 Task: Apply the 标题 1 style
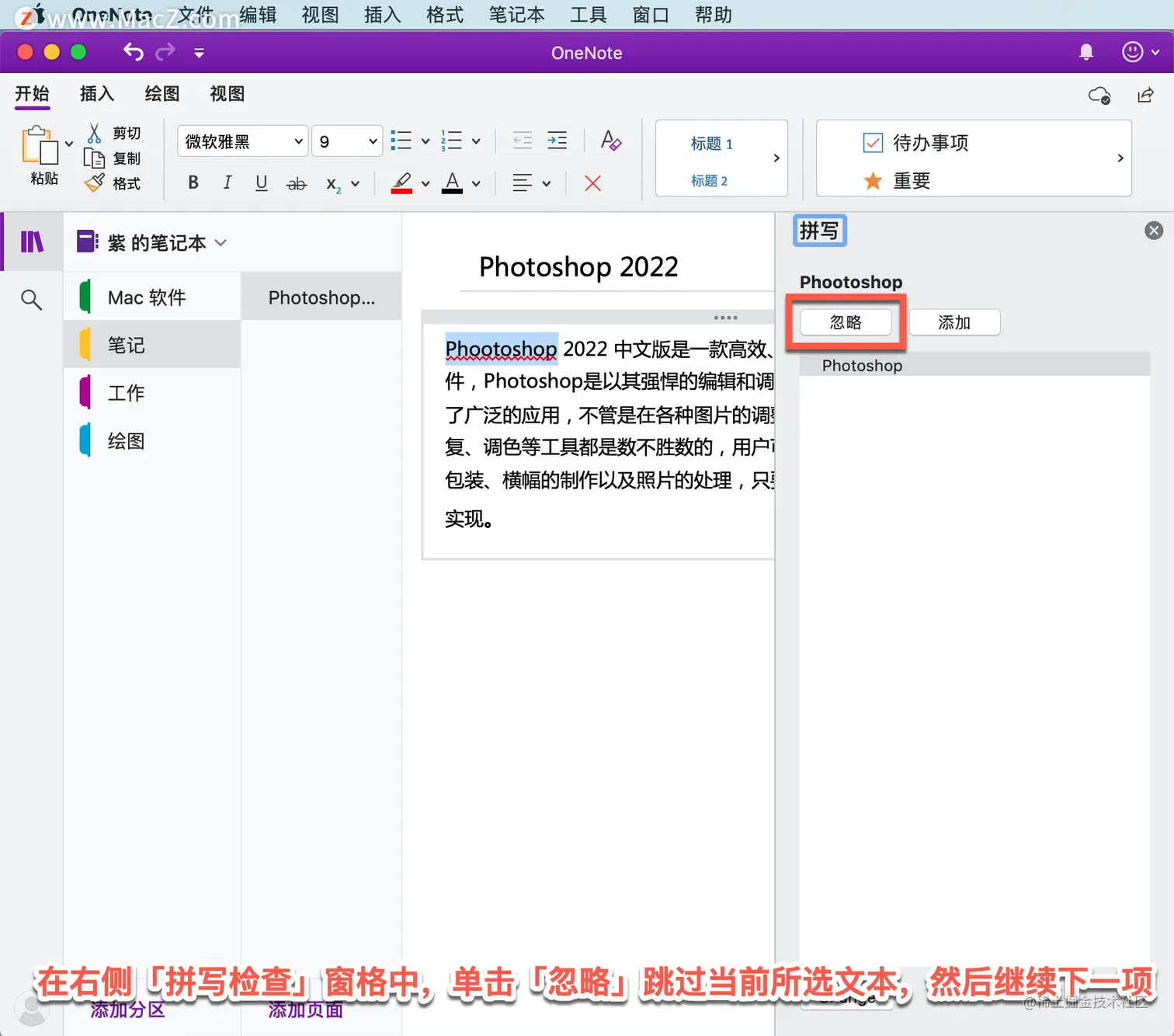(x=711, y=144)
